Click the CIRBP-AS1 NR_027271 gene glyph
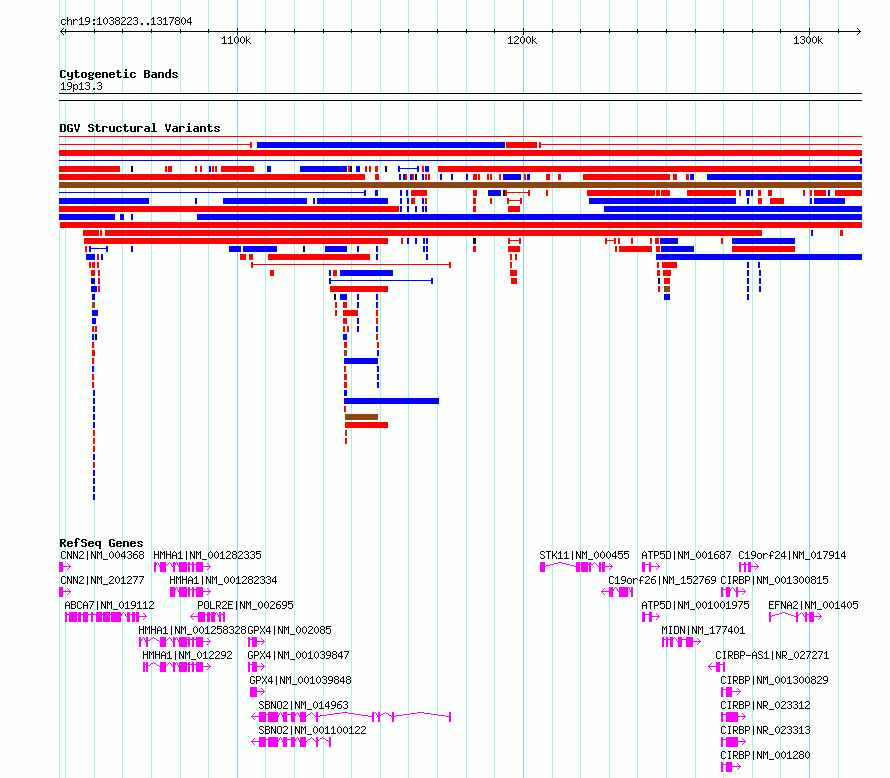 coord(717,667)
